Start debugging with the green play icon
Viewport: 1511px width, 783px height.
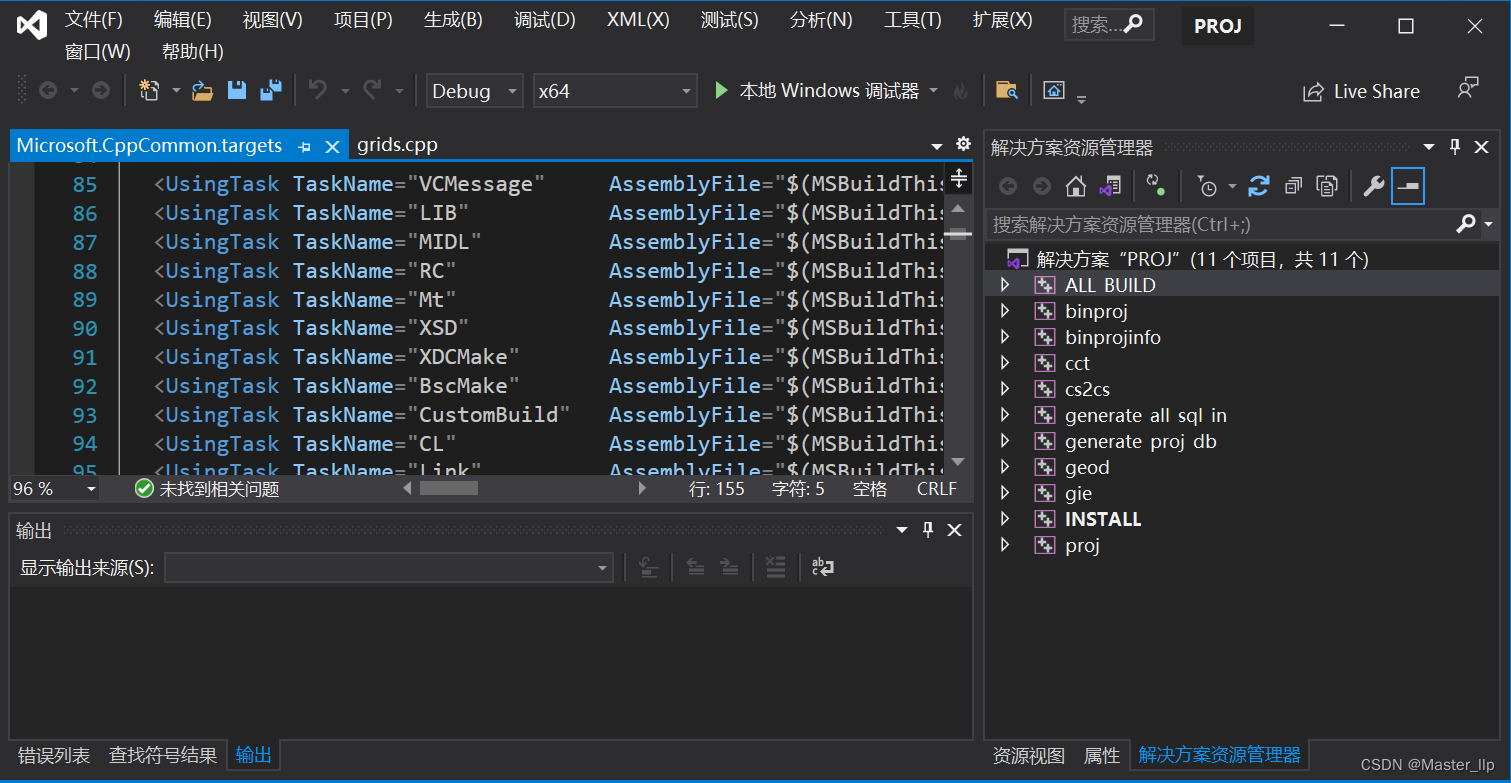pos(721,91)
